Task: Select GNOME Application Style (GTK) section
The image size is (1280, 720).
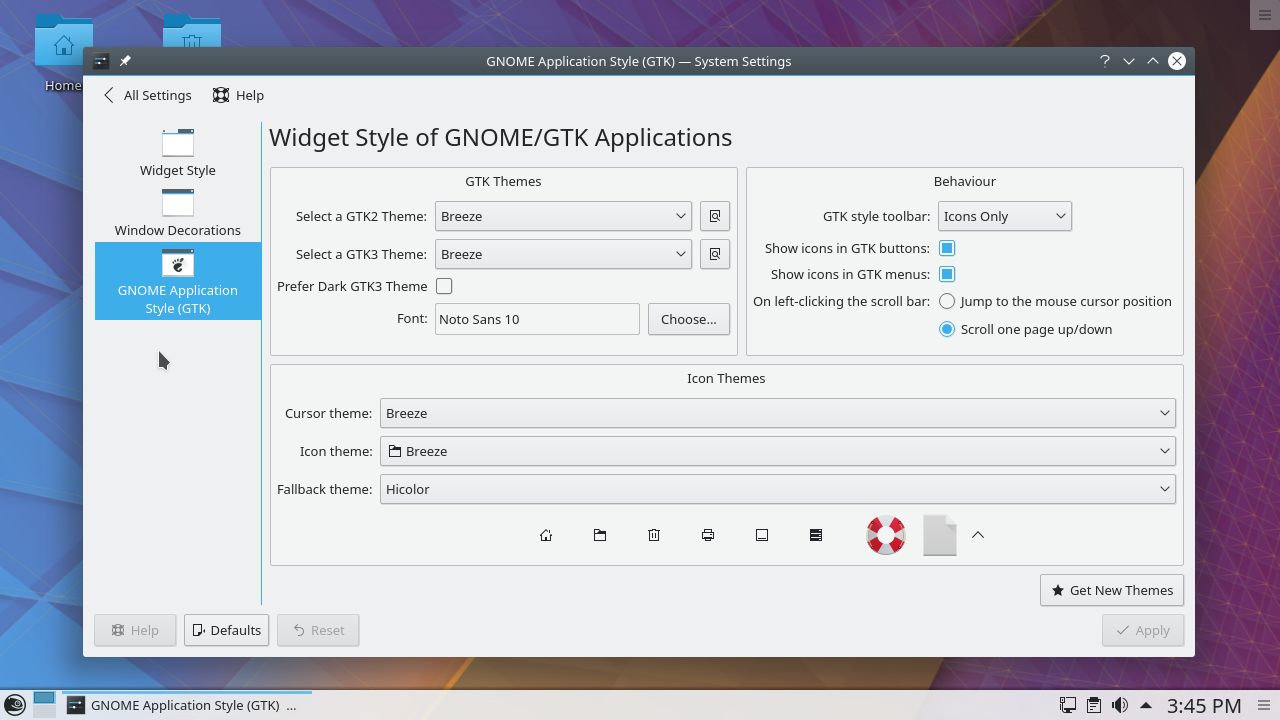Action: pos(178,281)
